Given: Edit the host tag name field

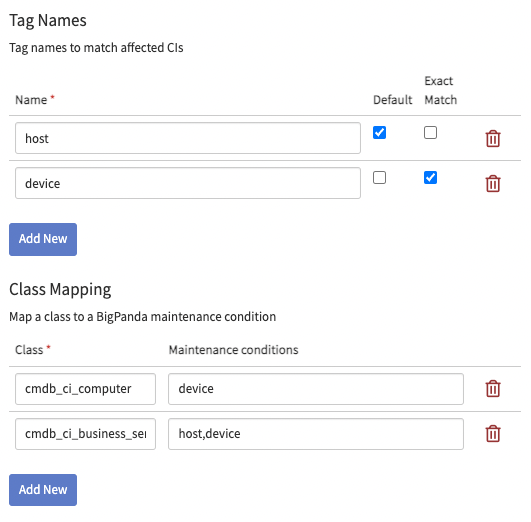Looking at the screenshot, I should (x=188, y=138).
